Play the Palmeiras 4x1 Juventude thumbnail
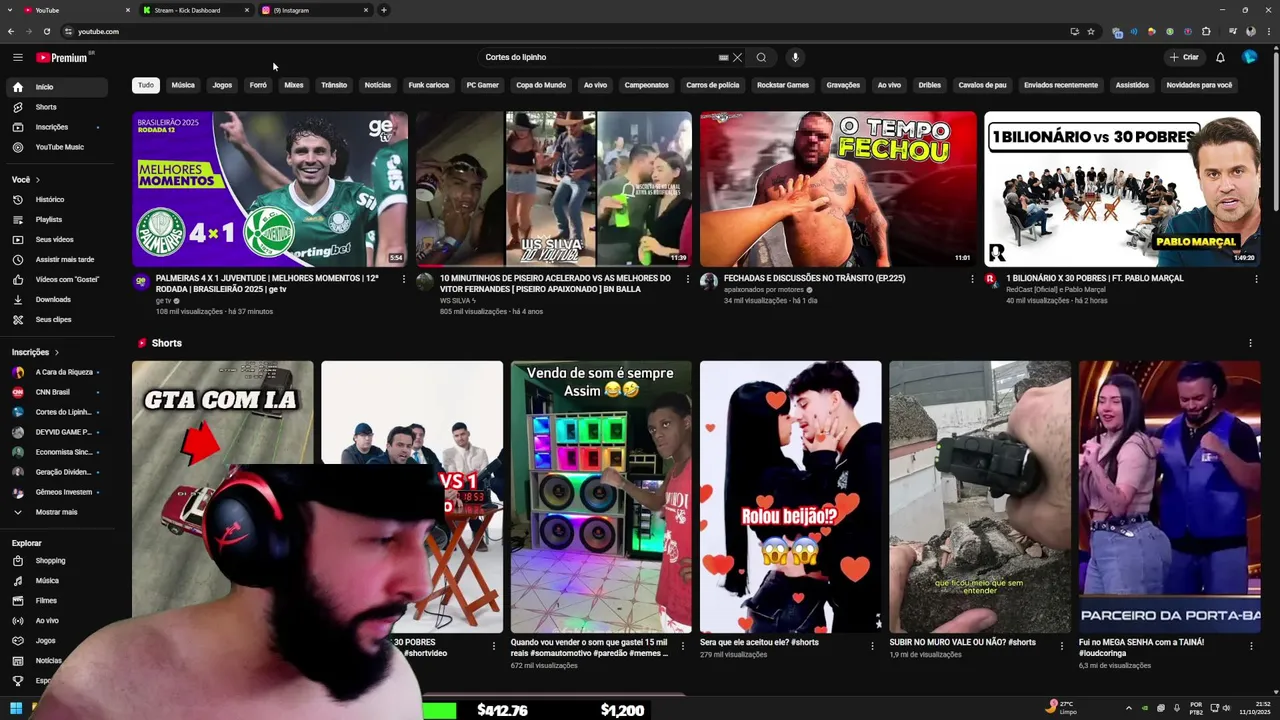The image size is (1280, 720). [x=270, y=189]
